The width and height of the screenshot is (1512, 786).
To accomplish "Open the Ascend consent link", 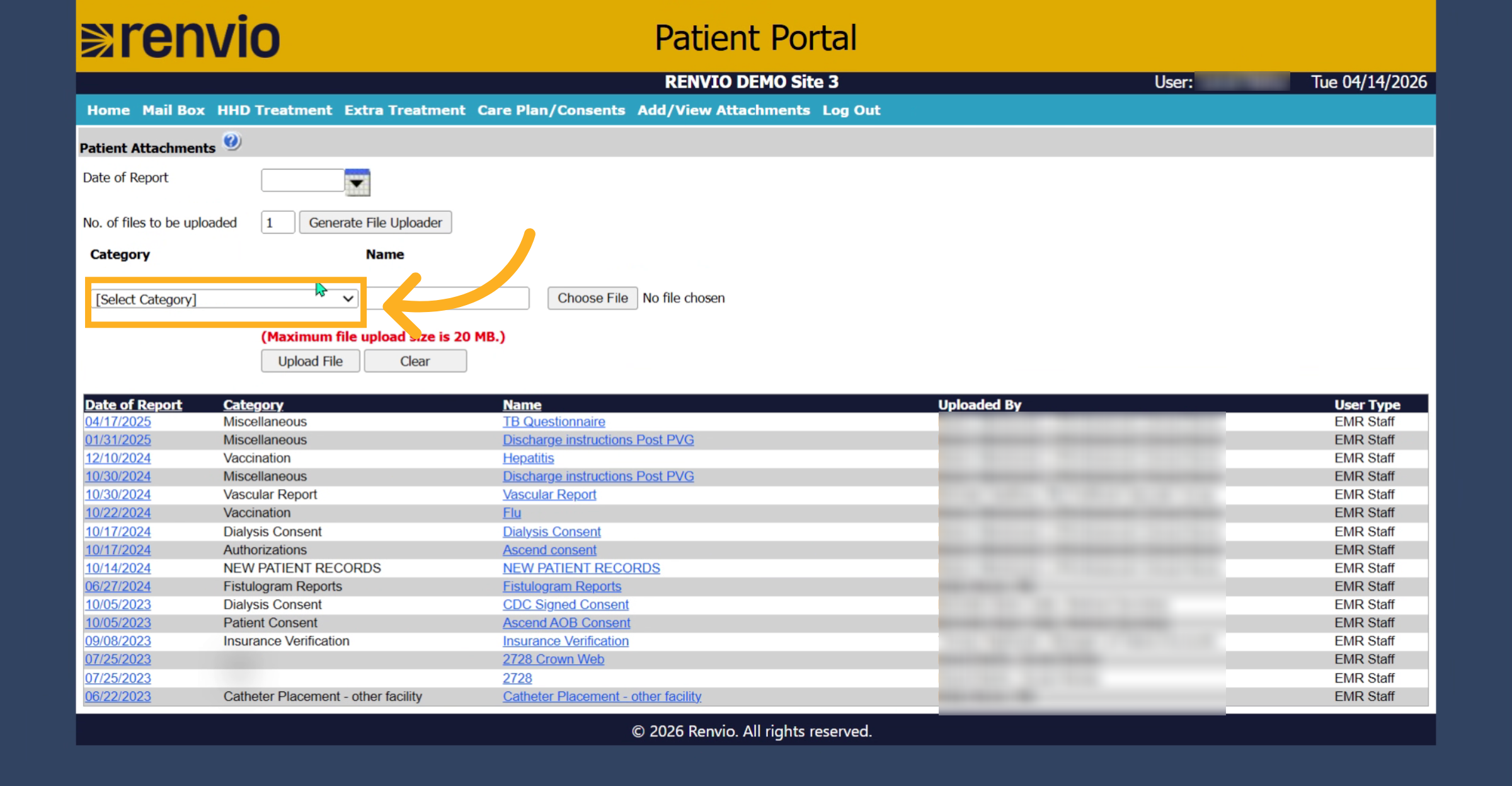I will (549, 550).
